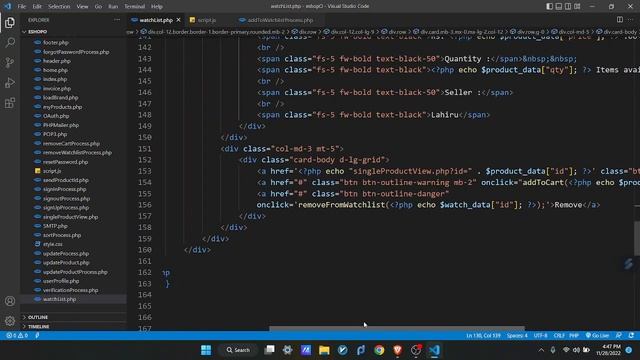640x360 pixels.
Task: Click the line and column indicator
Action: point(483,336)
